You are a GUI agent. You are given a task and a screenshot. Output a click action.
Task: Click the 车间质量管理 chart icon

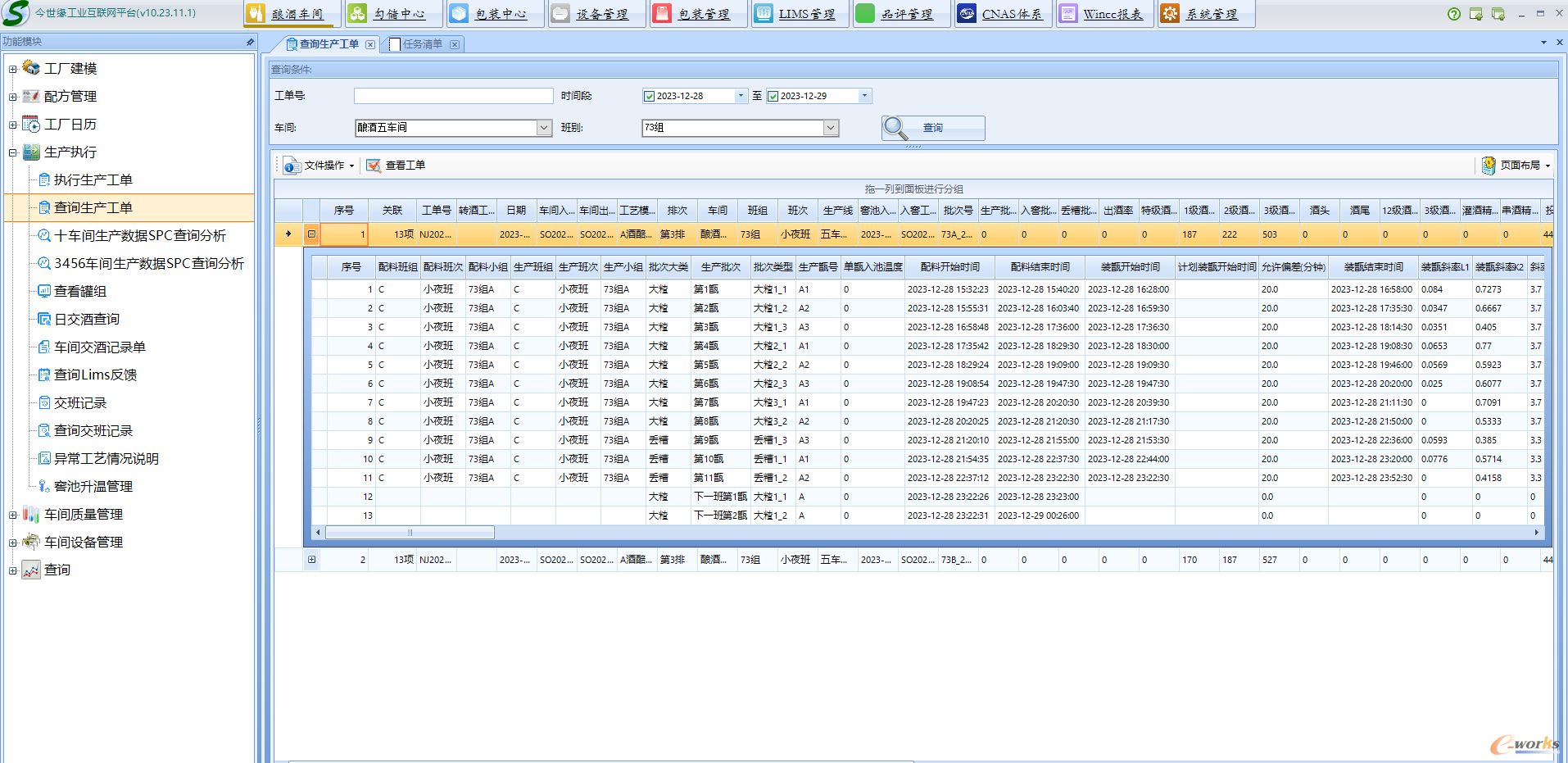coord(31,515)
